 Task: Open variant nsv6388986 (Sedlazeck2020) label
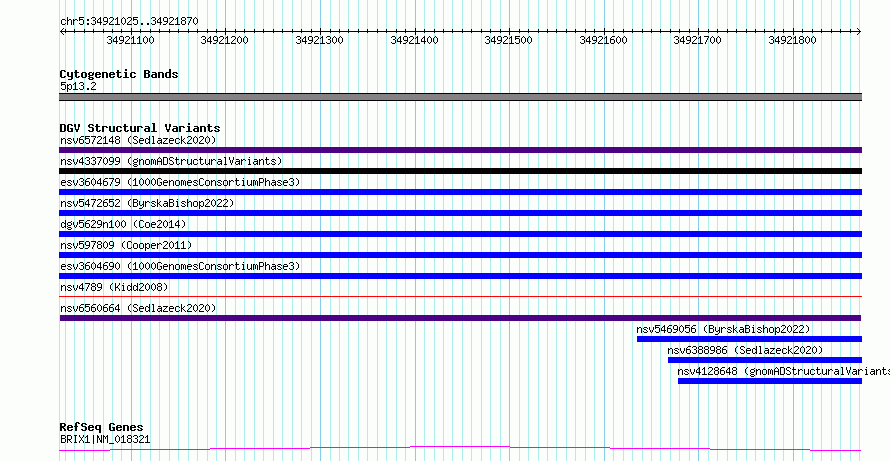pos(745,350)
